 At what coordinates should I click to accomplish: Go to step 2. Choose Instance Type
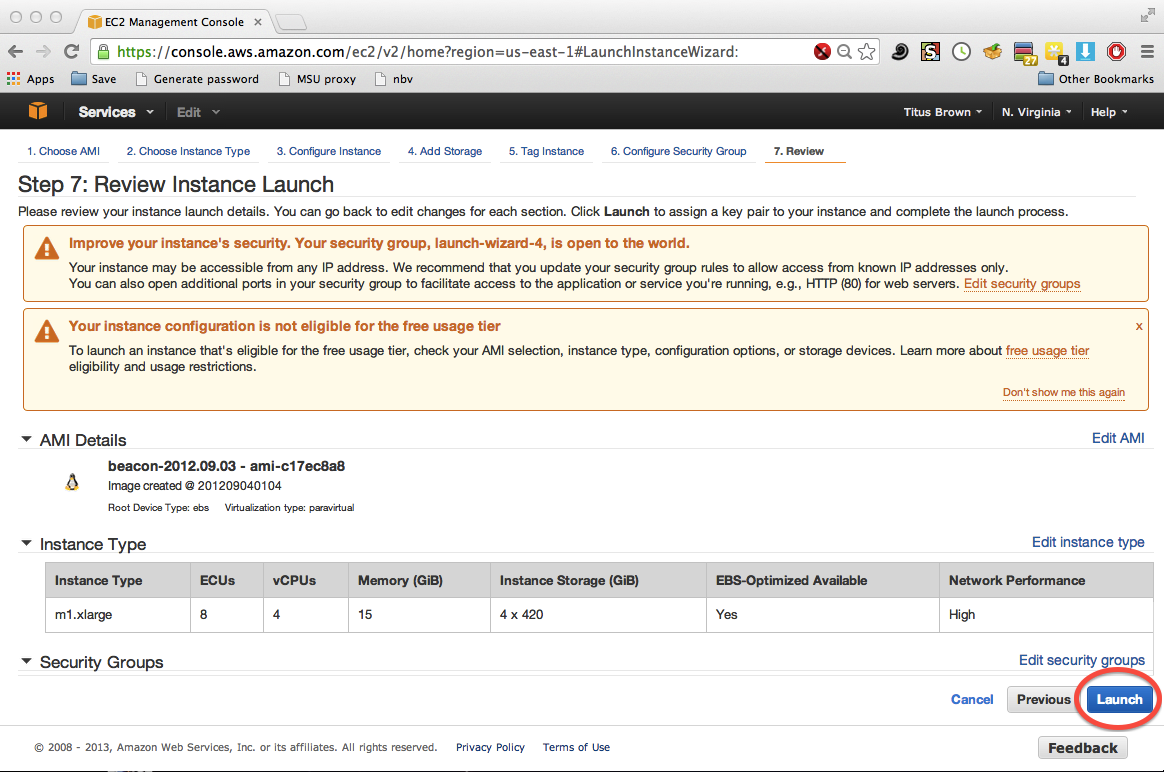188,151
